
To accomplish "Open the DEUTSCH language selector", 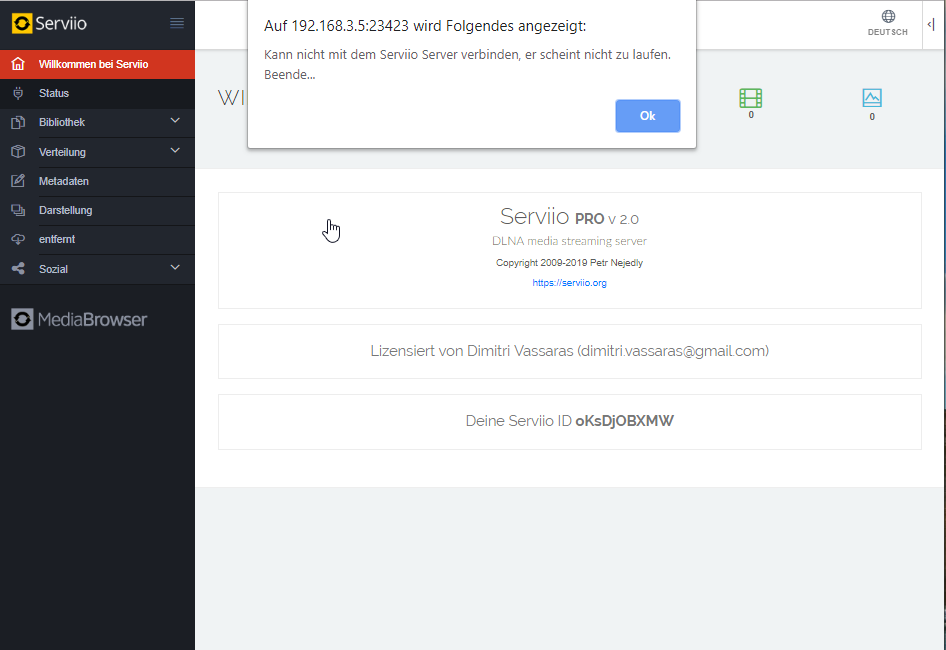I will tap(887, 24).
